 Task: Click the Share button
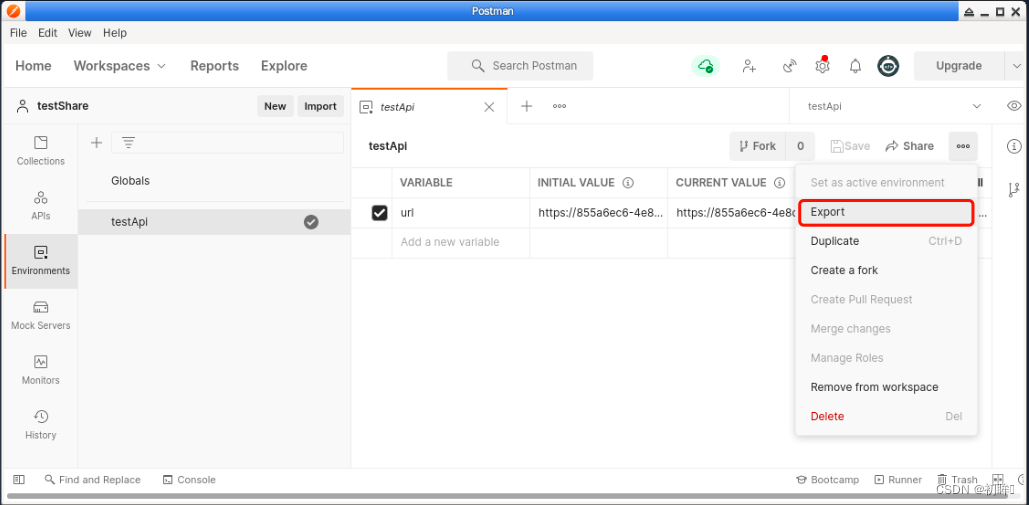tap(910, 146)
